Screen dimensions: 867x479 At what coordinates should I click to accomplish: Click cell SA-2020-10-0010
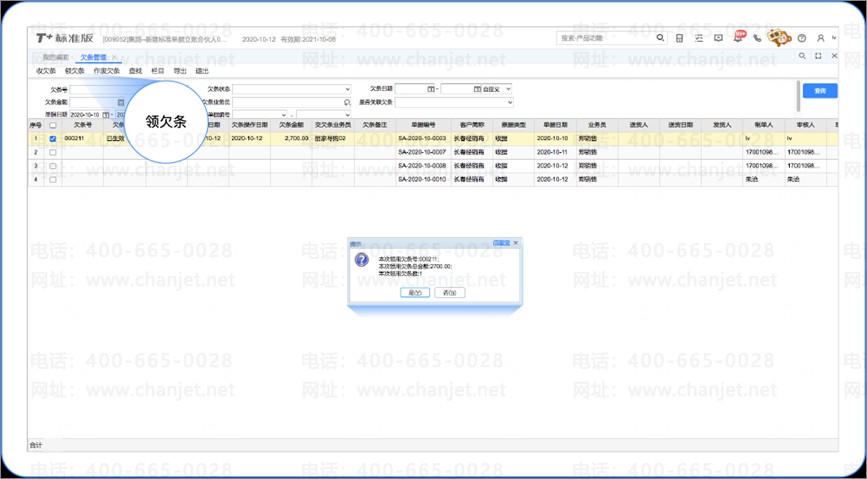coord(424,179)
